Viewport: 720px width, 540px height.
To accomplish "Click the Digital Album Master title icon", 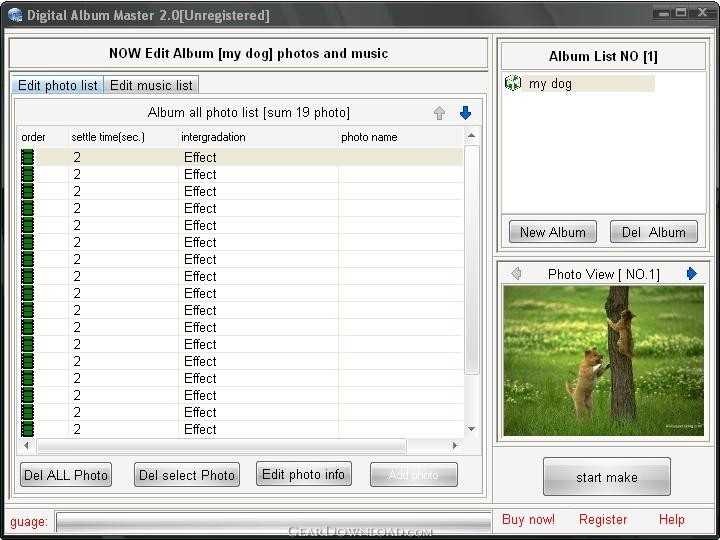I will point(15,15).
